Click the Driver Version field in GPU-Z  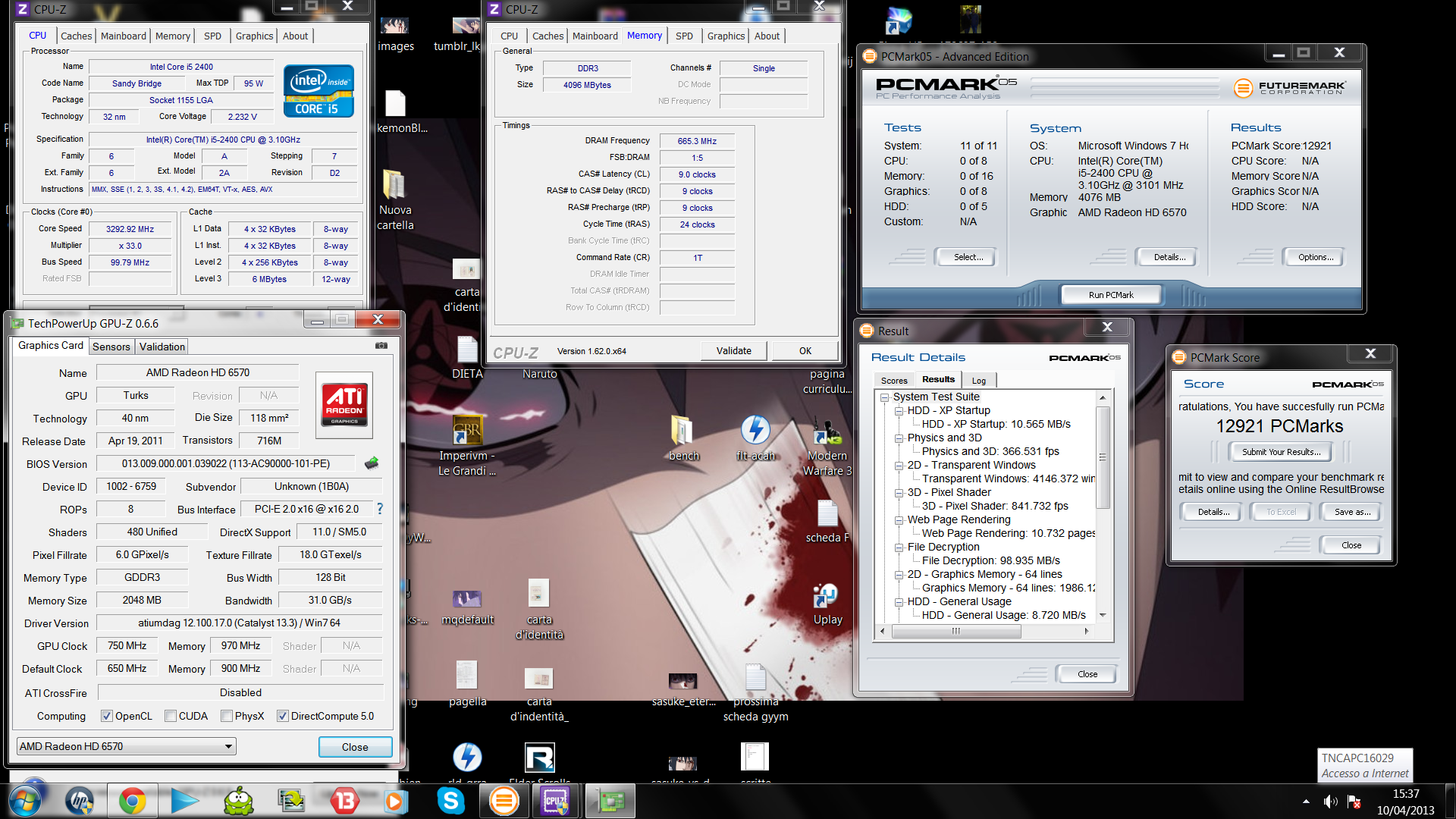[240, 623]
